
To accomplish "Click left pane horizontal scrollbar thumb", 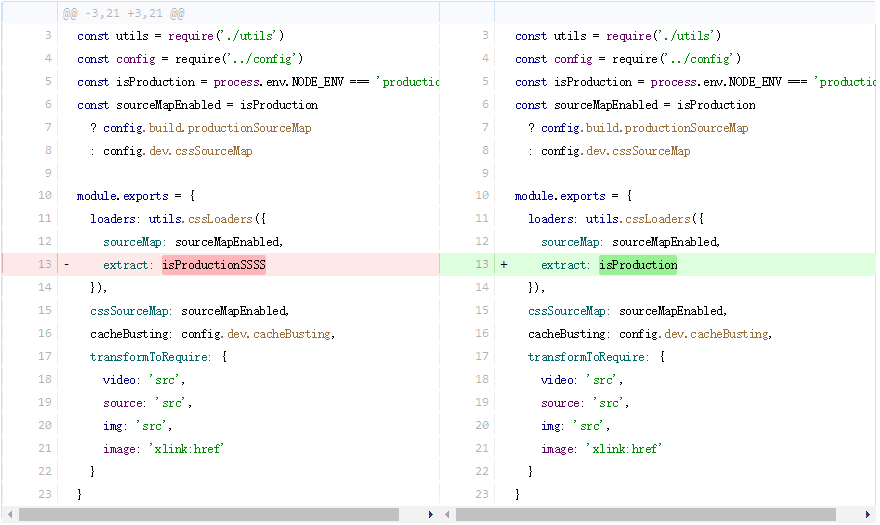I will (x=209, y=514).
